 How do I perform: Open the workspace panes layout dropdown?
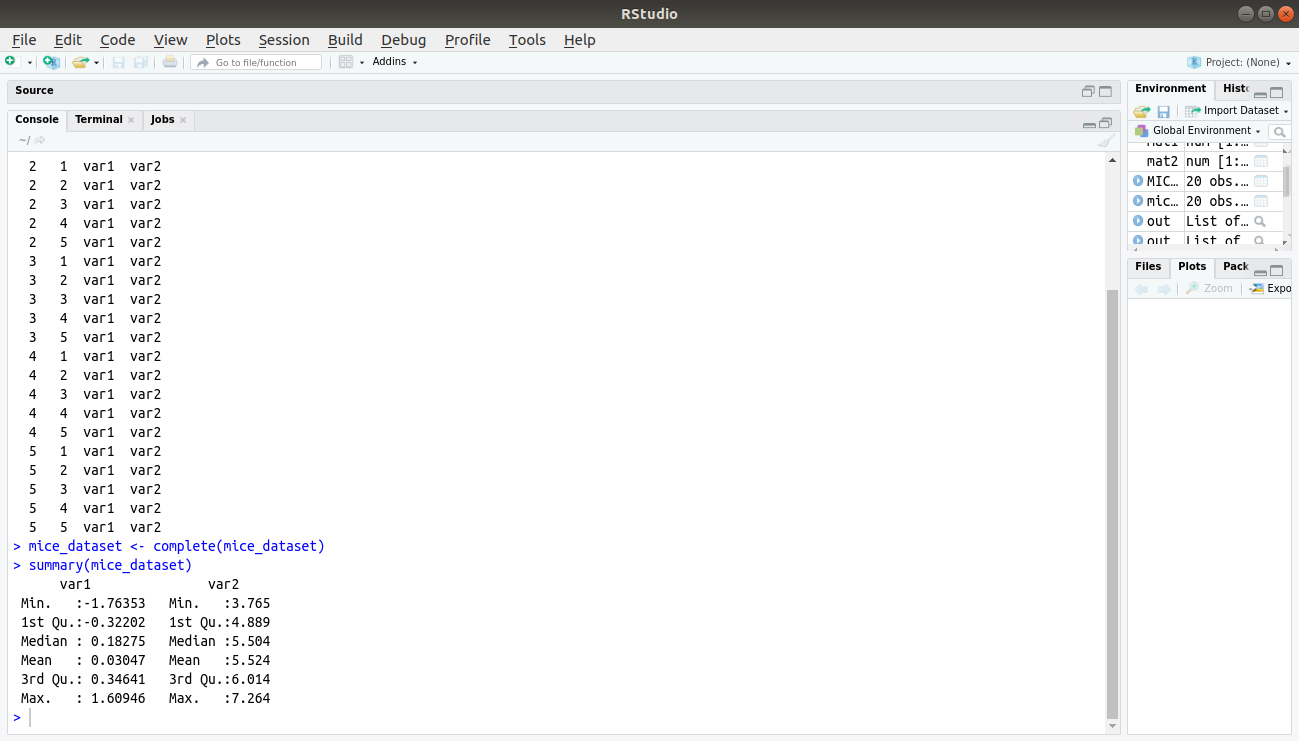click(350, 62)
